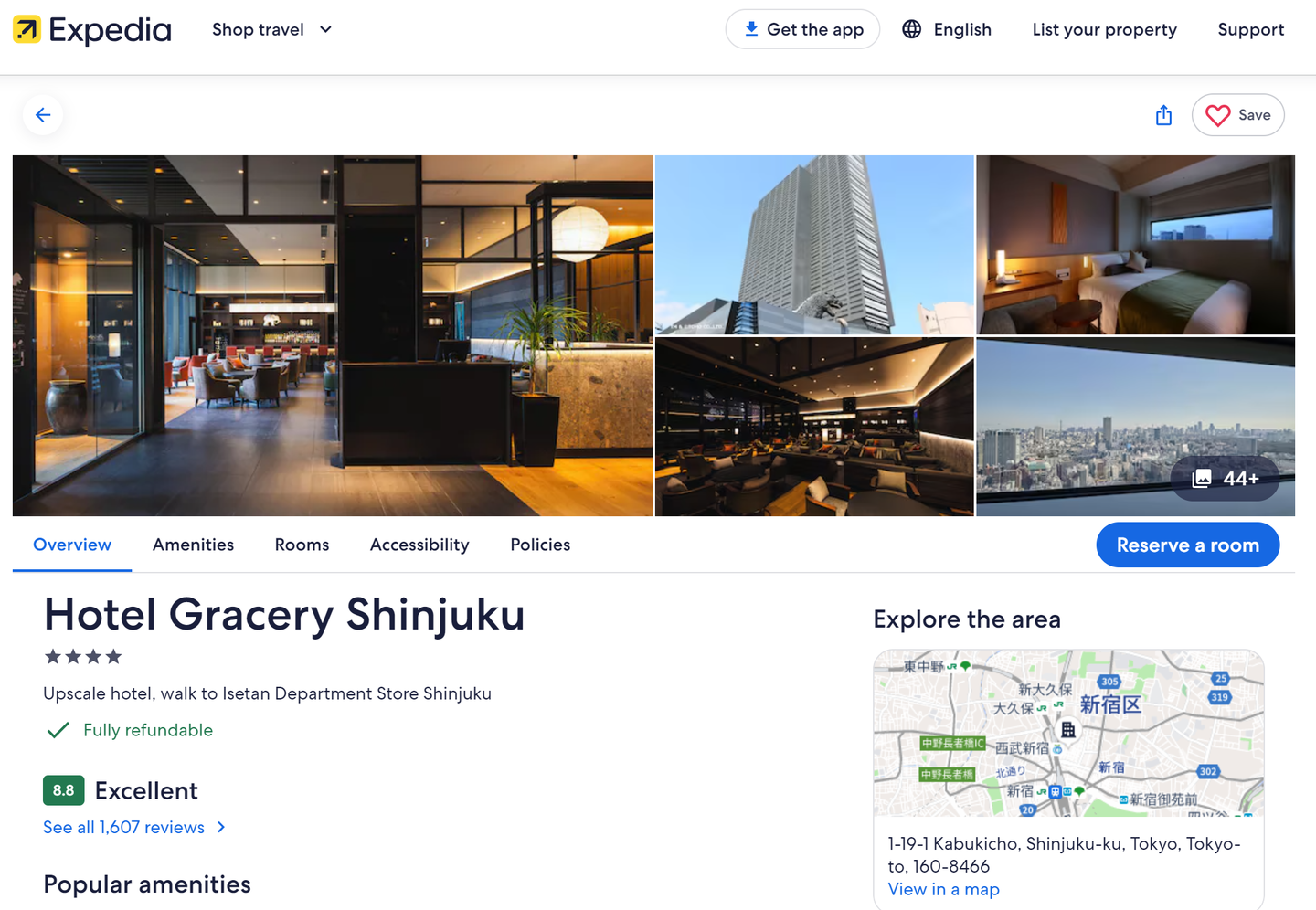
Task: Click the download icon in Get the app
Action: coord(751,29)
